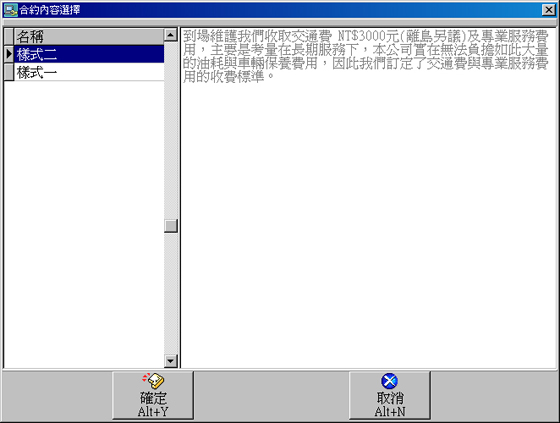Click the row selector box beside 樣式一
Screen dimensions: 560x423
point(9,73)
